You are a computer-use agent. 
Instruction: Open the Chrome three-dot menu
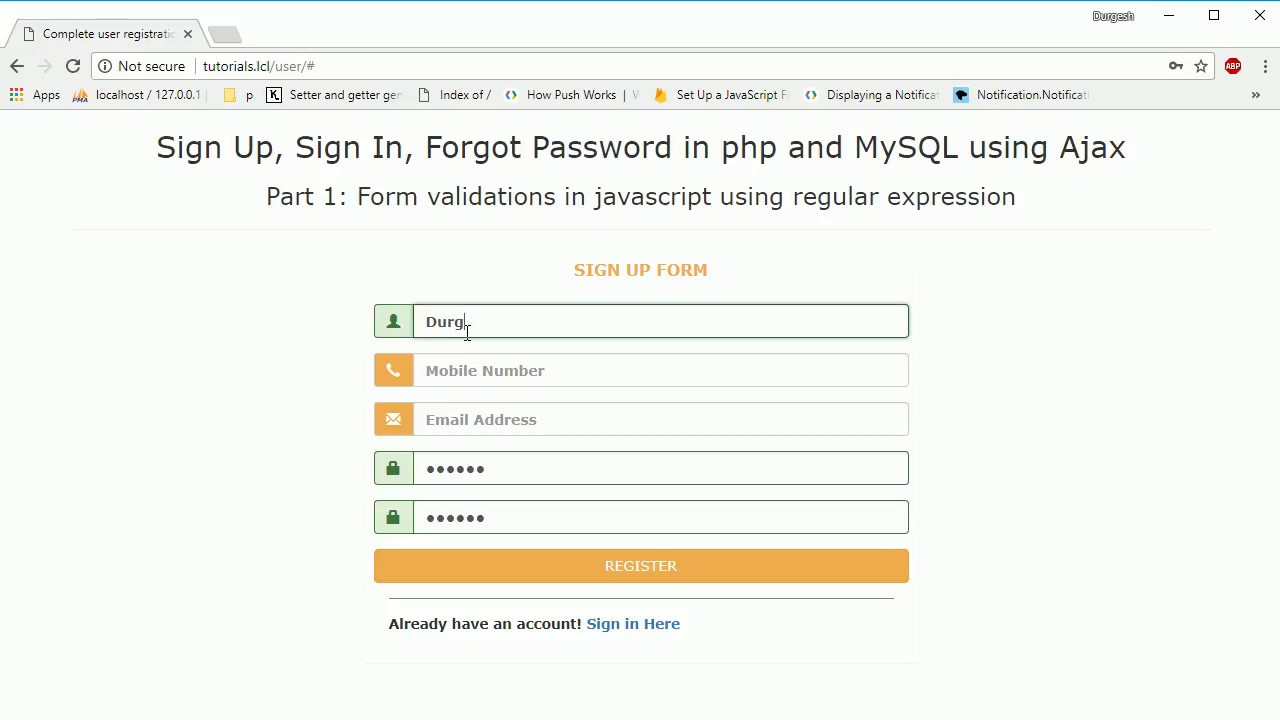(1265, 66)
